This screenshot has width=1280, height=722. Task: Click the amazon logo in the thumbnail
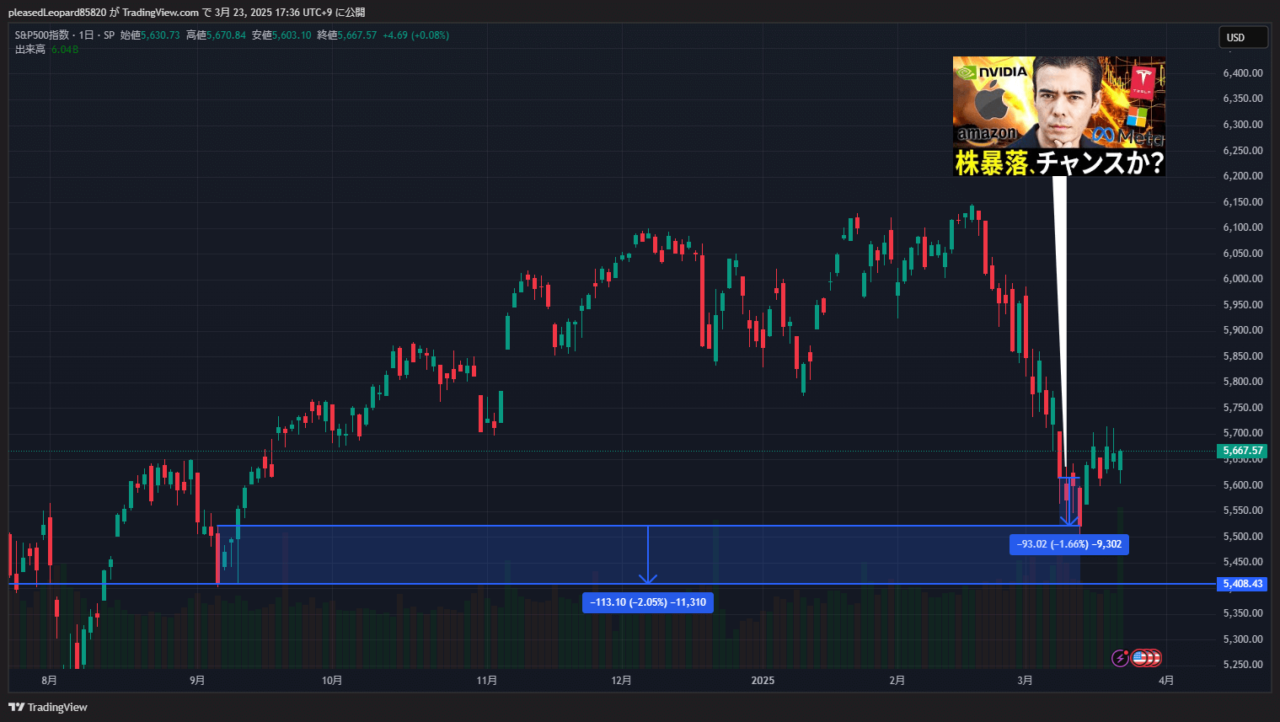pos(985,133)
